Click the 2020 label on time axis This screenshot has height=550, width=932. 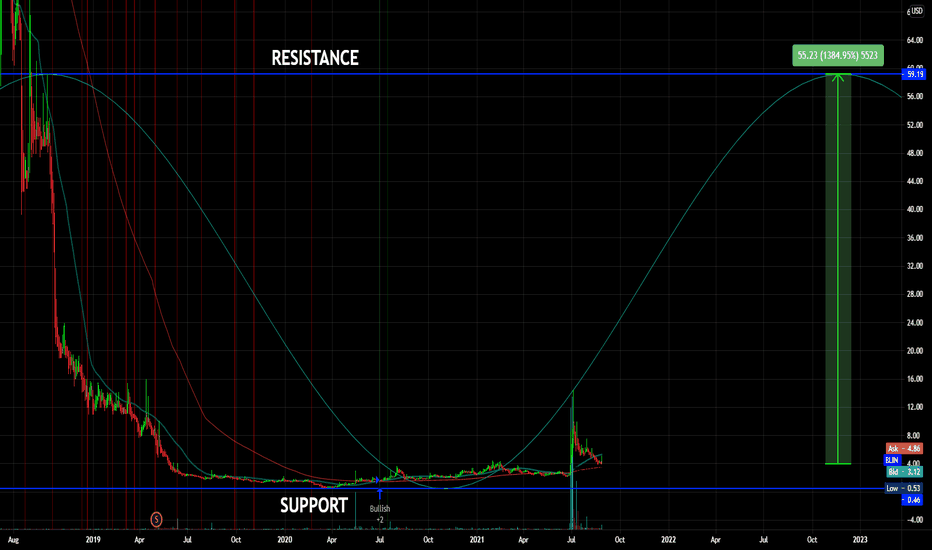pyautogui.click(x=285, y=540)
